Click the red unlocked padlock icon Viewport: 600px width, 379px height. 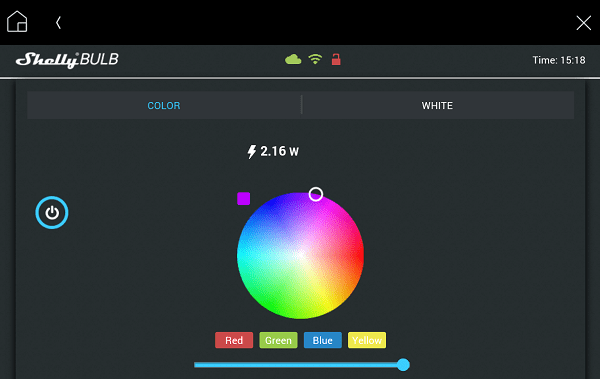click(336, 59)
